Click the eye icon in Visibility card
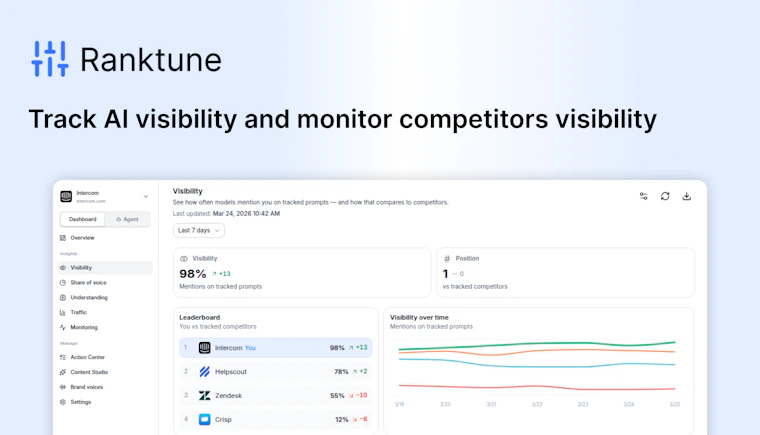 pyautogui.click(x=184, y=259)
